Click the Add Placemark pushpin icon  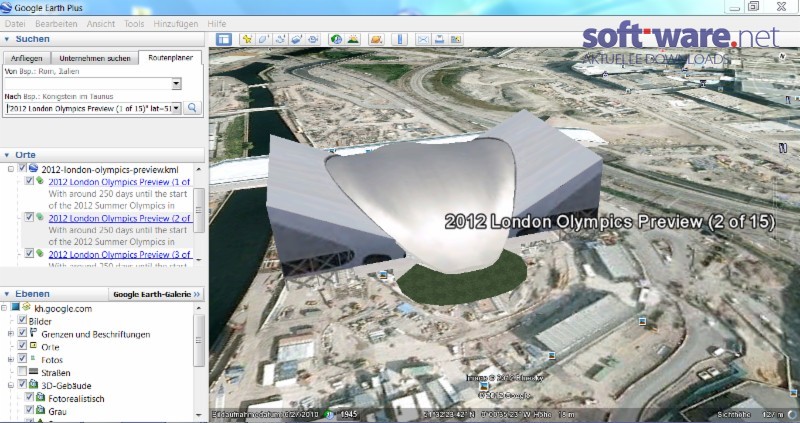pyautogui.click(x=247, y=39)
